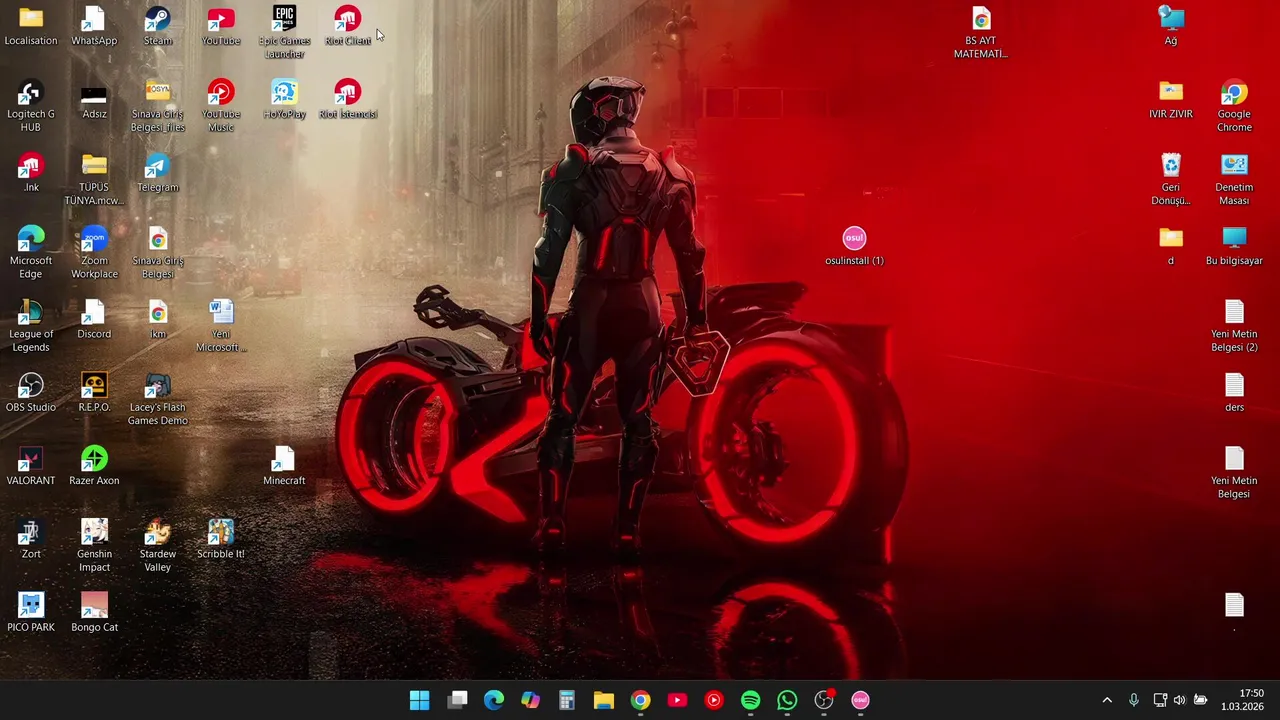Image resolution: width=1280 pixels, height=720 pixels.
Task: Open Lacey's Flash Games Demo icon
Action: point(157,400)
